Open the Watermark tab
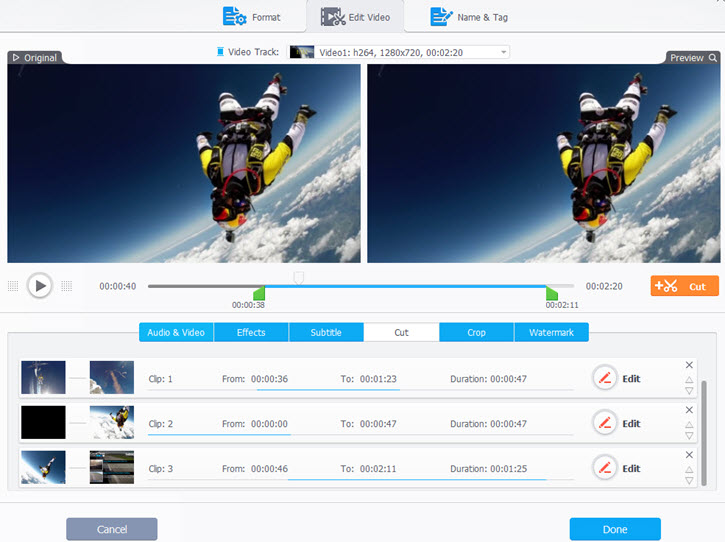The image size is (725, 542). pyautogui.click(x=551, y=333)
